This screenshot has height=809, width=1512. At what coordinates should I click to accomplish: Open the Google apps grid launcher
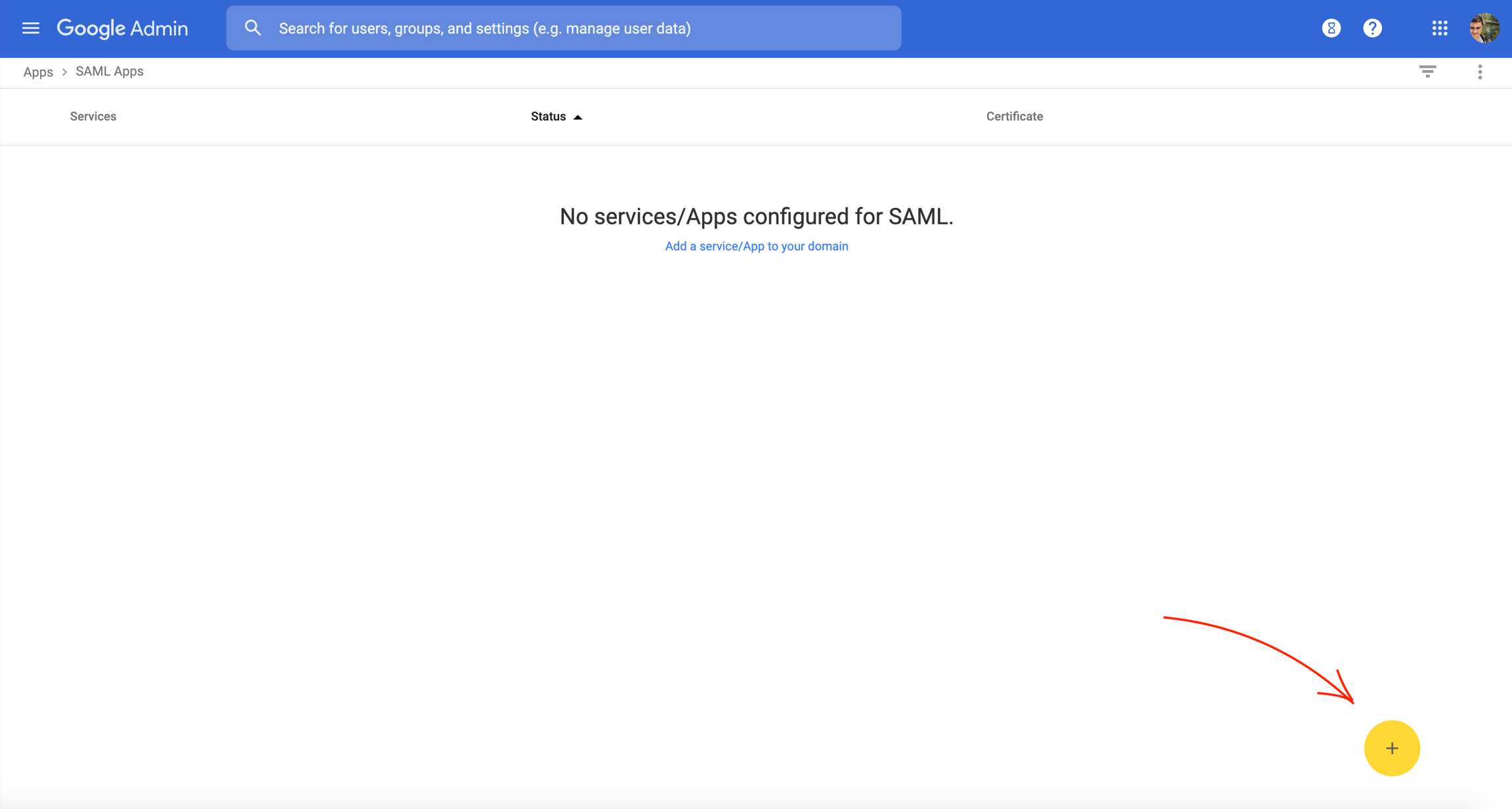pyautogui.click(x=1439, y=28)
